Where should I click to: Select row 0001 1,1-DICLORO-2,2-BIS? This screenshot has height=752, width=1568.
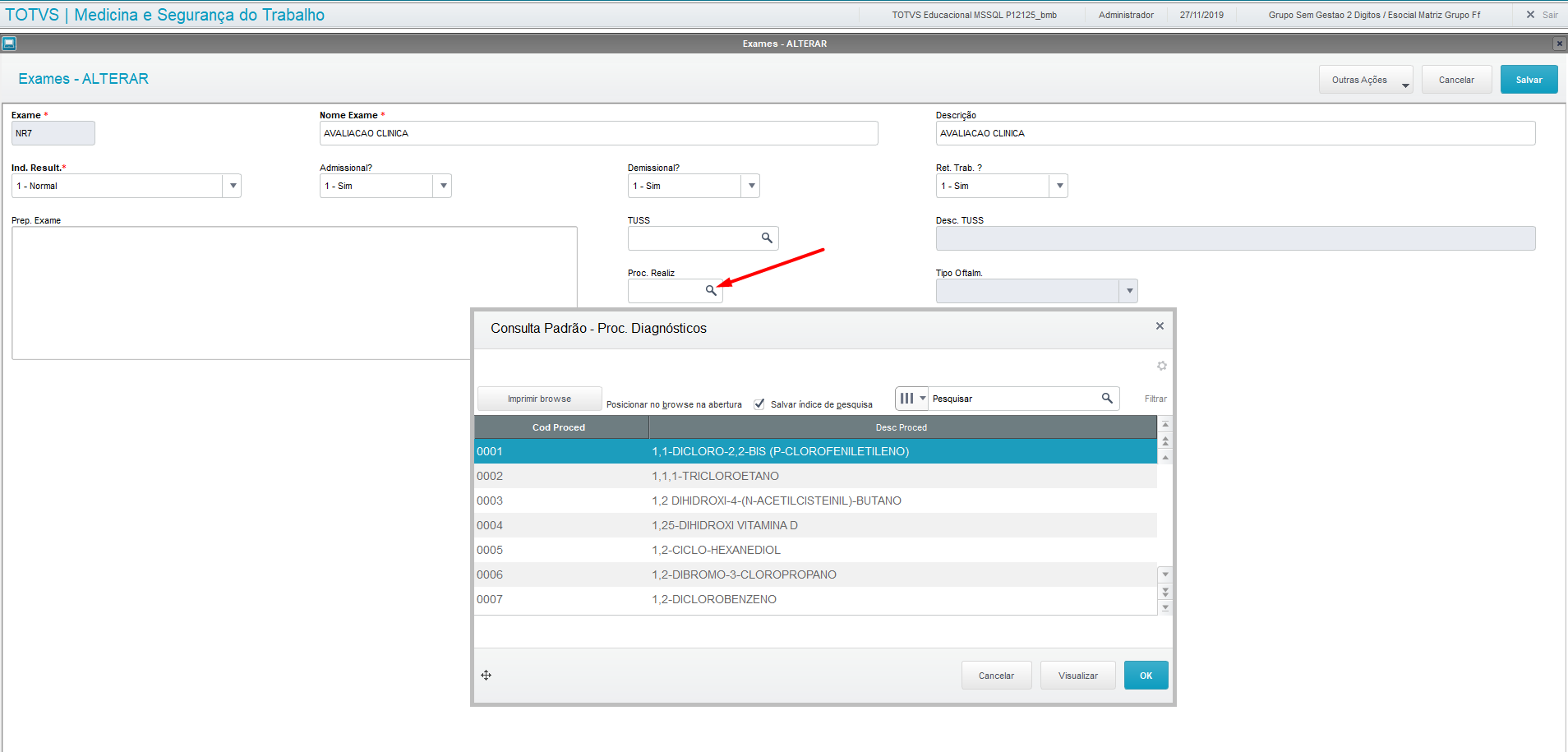click(x=815, y=451)
